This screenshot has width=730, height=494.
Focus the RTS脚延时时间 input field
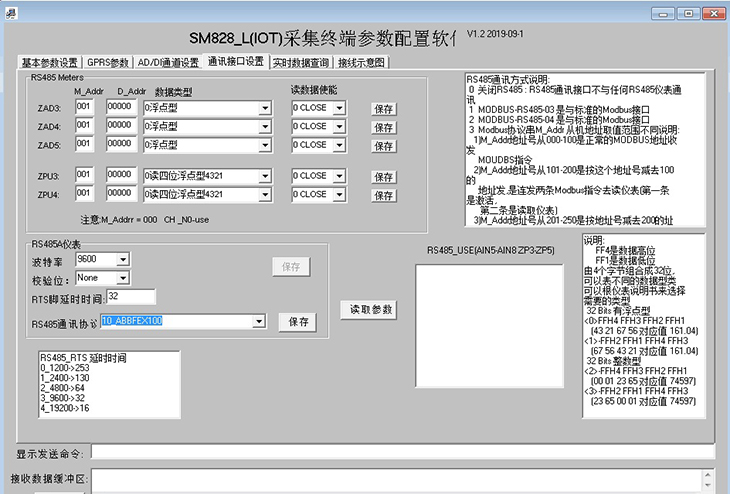130,297
